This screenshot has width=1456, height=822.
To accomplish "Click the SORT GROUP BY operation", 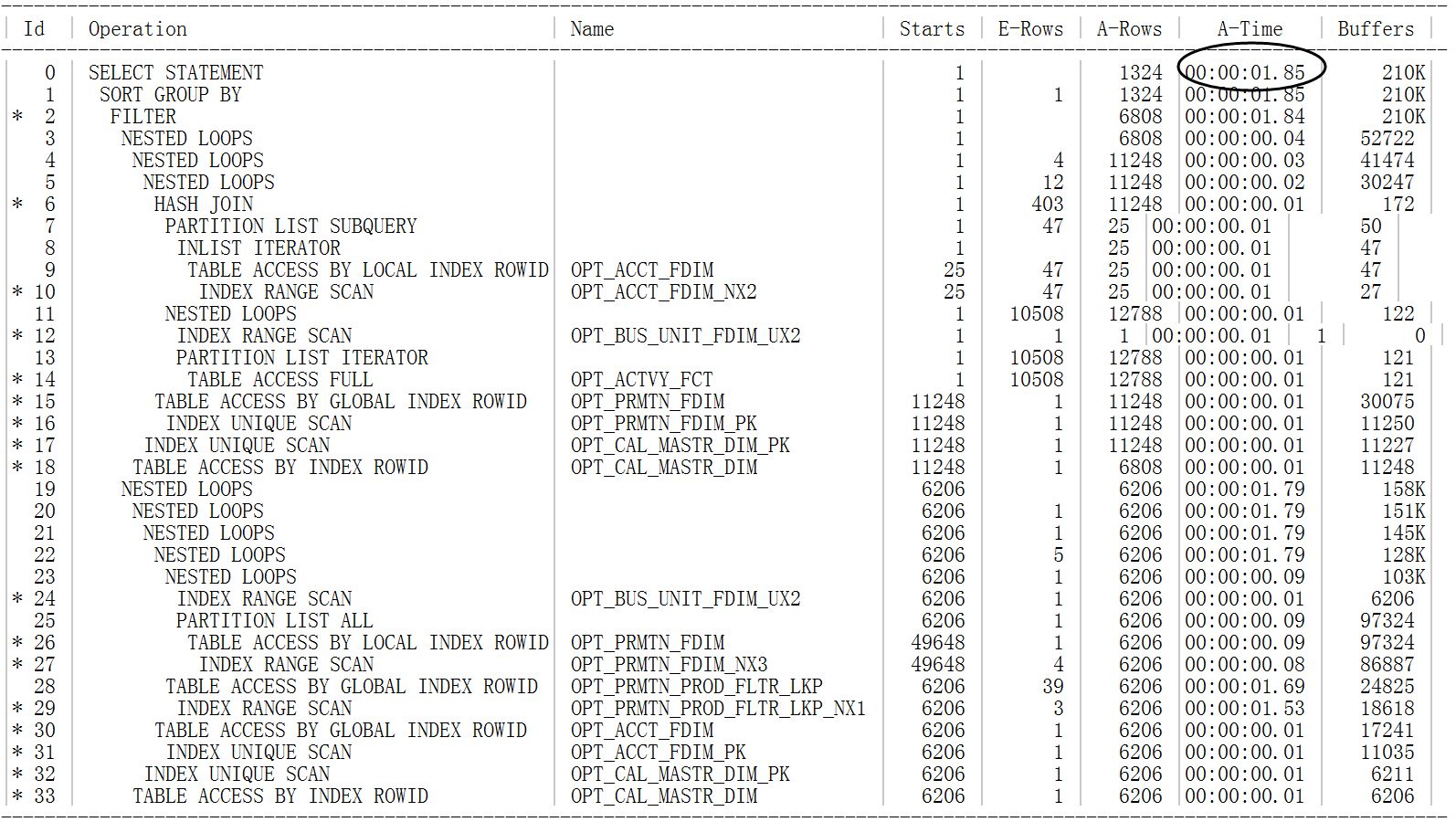I will [x=170, y=95].
